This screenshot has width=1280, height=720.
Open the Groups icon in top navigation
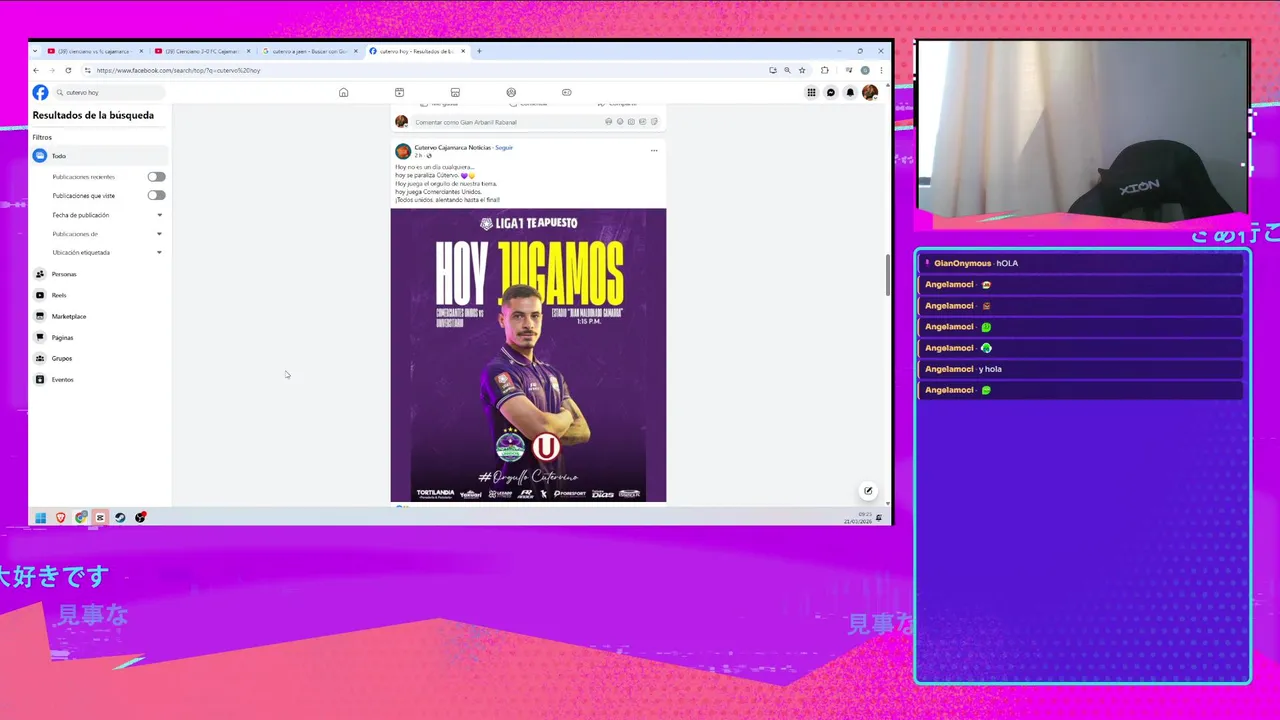click(x=511, y=92)
